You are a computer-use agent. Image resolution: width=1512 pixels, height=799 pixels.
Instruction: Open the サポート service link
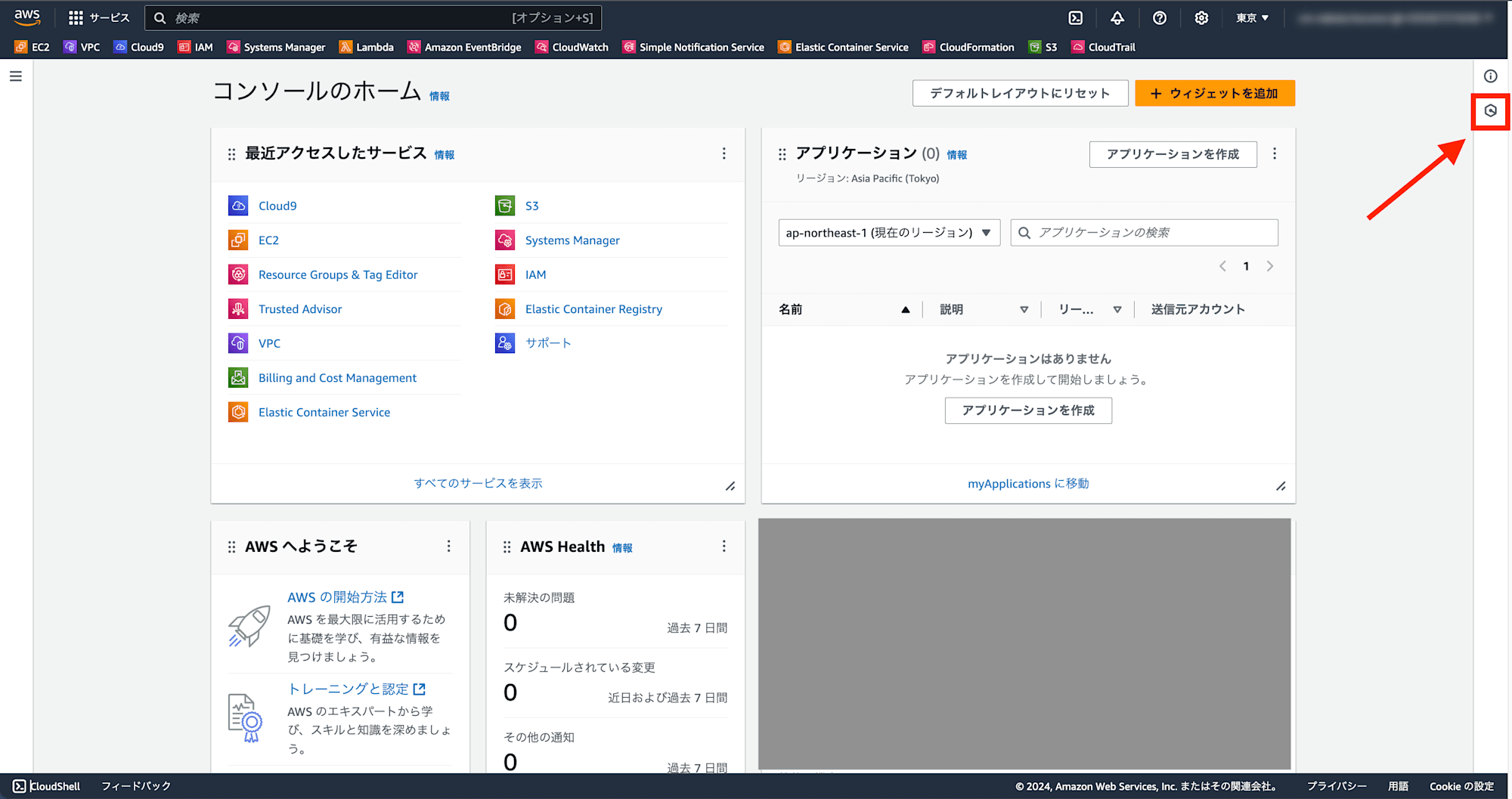[x=548, y=343]
